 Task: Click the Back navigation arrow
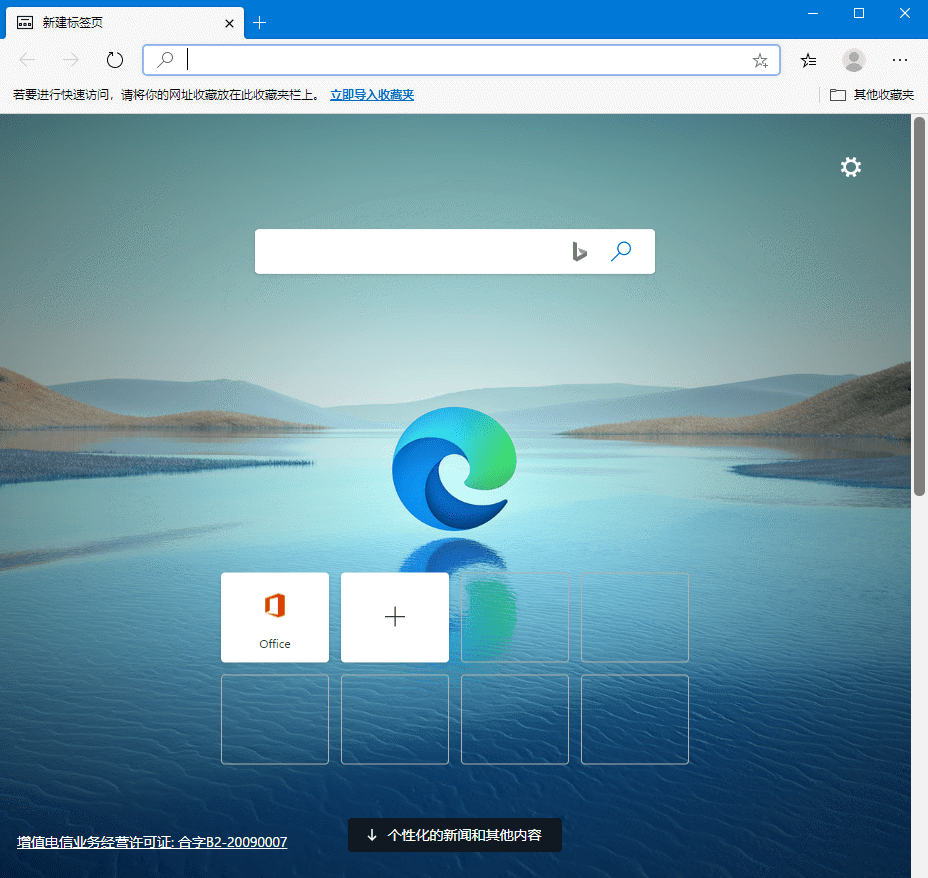click(x=28, y=60)
